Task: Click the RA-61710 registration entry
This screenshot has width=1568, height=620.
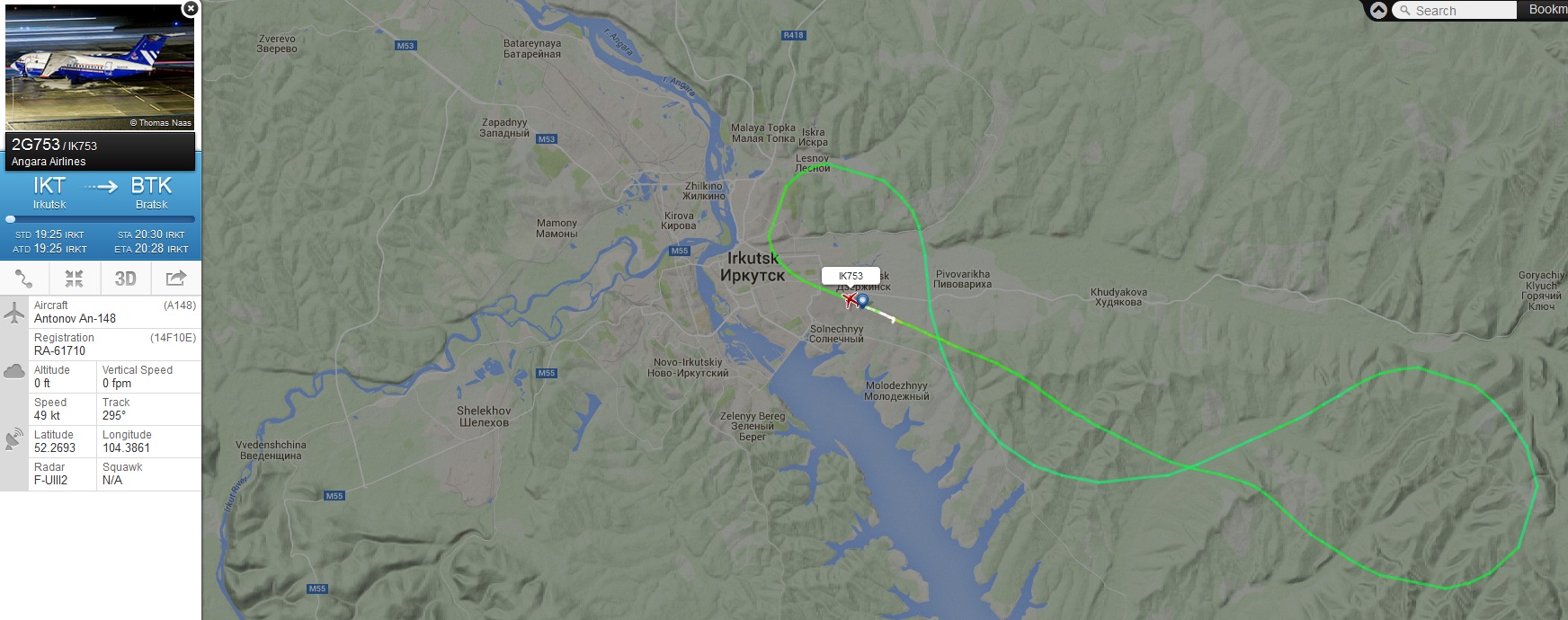Action: click(x=59, y=350)
